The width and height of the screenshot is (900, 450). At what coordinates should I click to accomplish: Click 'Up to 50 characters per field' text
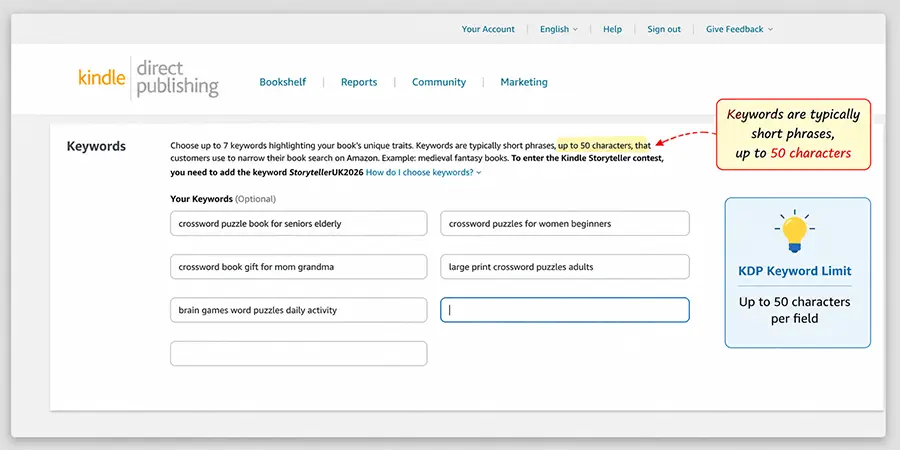pyautogui.click(x=794, y=310)
